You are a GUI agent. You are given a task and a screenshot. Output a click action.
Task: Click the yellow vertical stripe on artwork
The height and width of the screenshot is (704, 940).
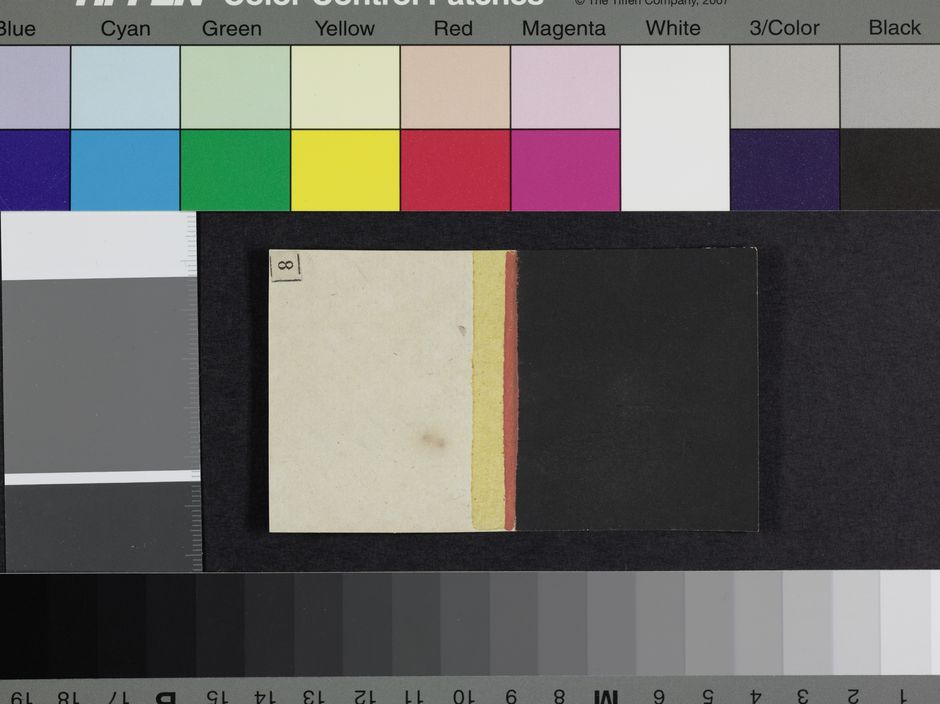point(488,390)
